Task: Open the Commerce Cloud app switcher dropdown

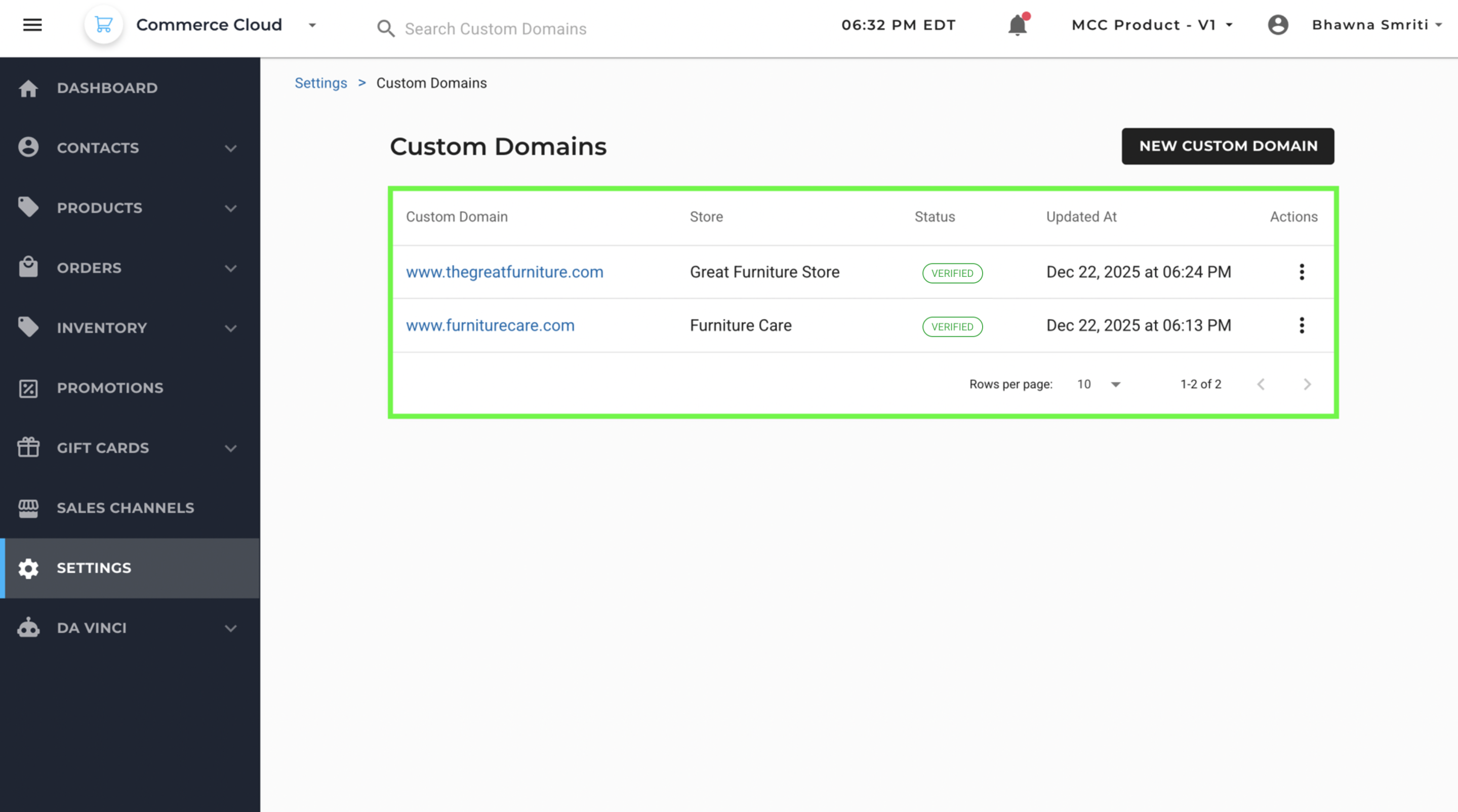Action: (312, 25)
